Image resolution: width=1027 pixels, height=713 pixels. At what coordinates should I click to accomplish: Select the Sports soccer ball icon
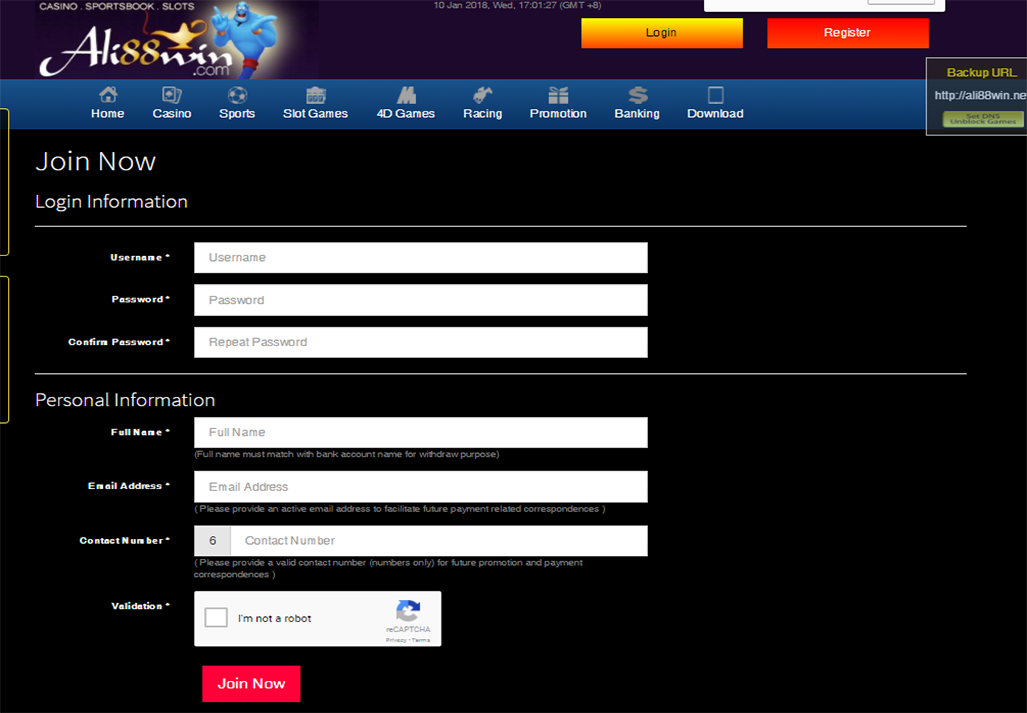pyautogui.click(x=237, y=96)
